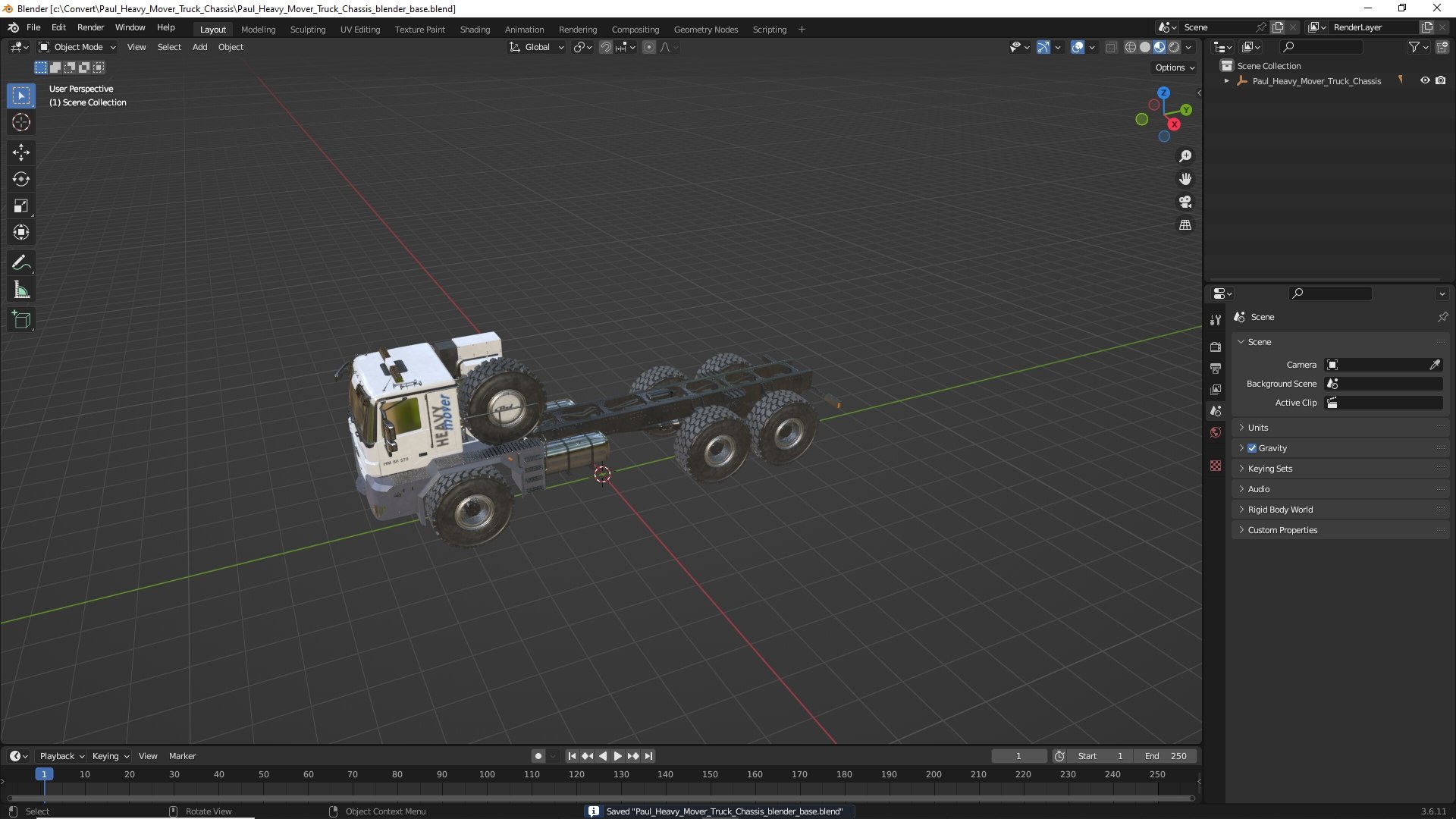
Task: Open the Options dropdown
Action: tap(1175, 67)
